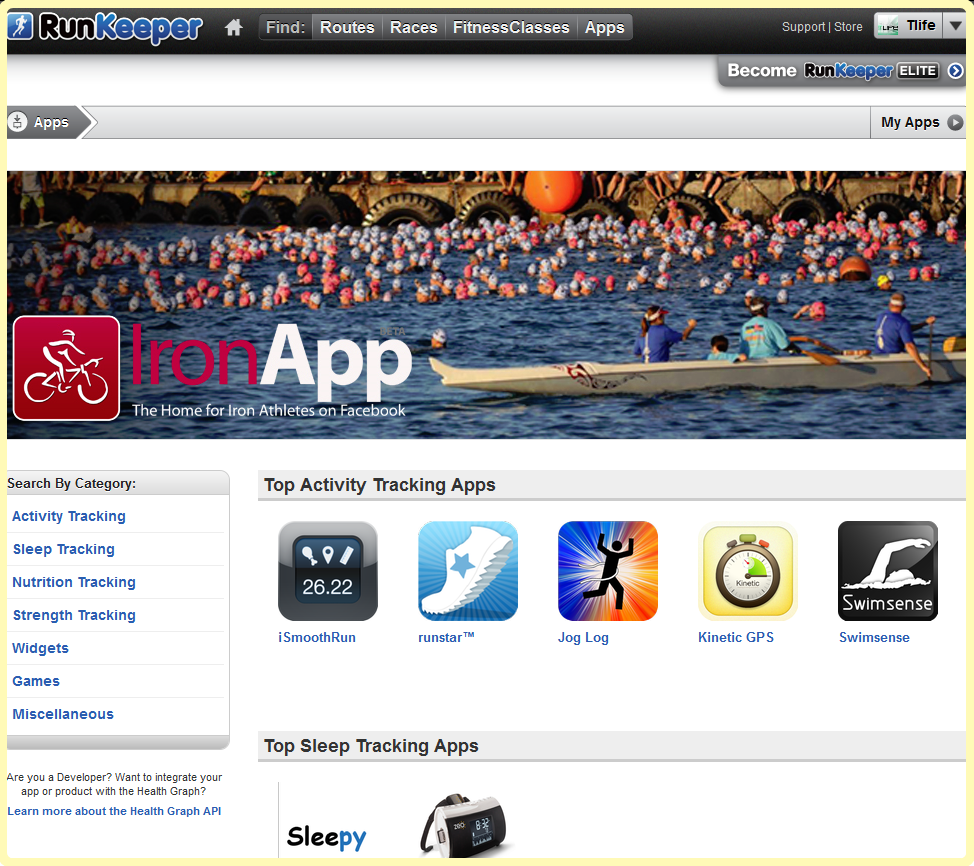Select Sleep Tracking category
Image resolution: width=974 pixels, height=866 pixels.
point(64,549)
